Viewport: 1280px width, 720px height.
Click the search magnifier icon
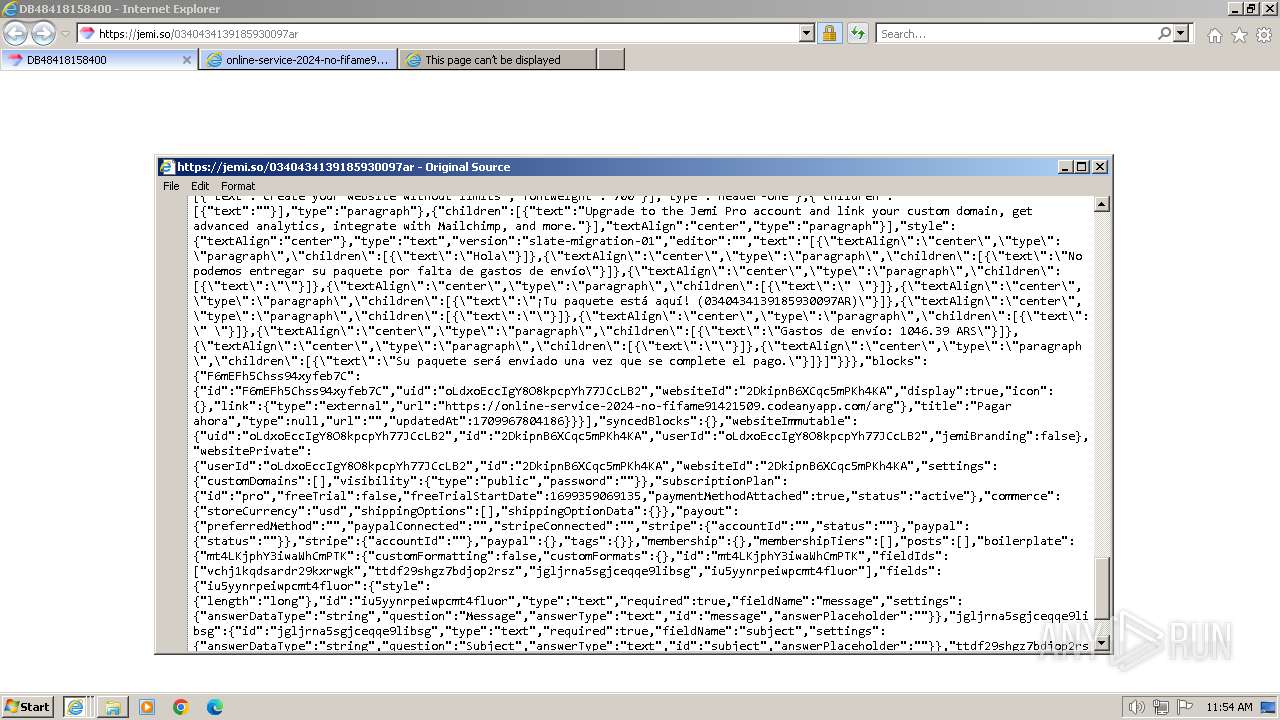(1164, 33)
